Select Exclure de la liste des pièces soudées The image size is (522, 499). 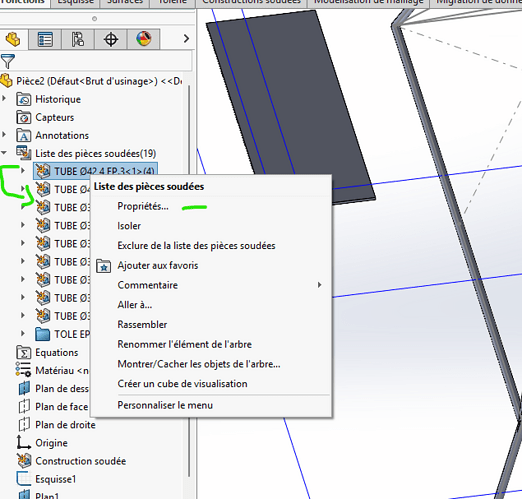[x=196, y=246]
